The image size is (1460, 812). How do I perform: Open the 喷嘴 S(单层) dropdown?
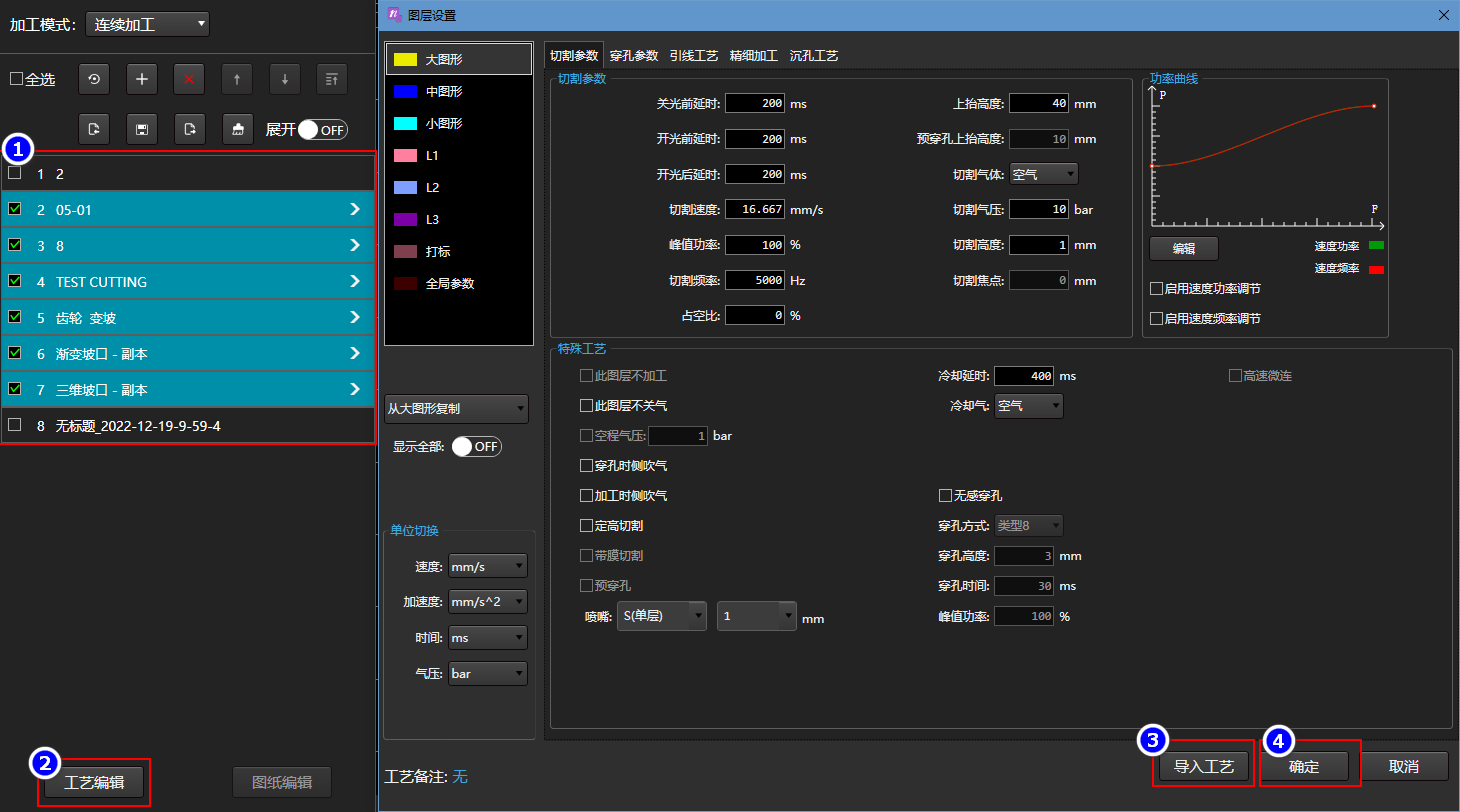[662, 616]
